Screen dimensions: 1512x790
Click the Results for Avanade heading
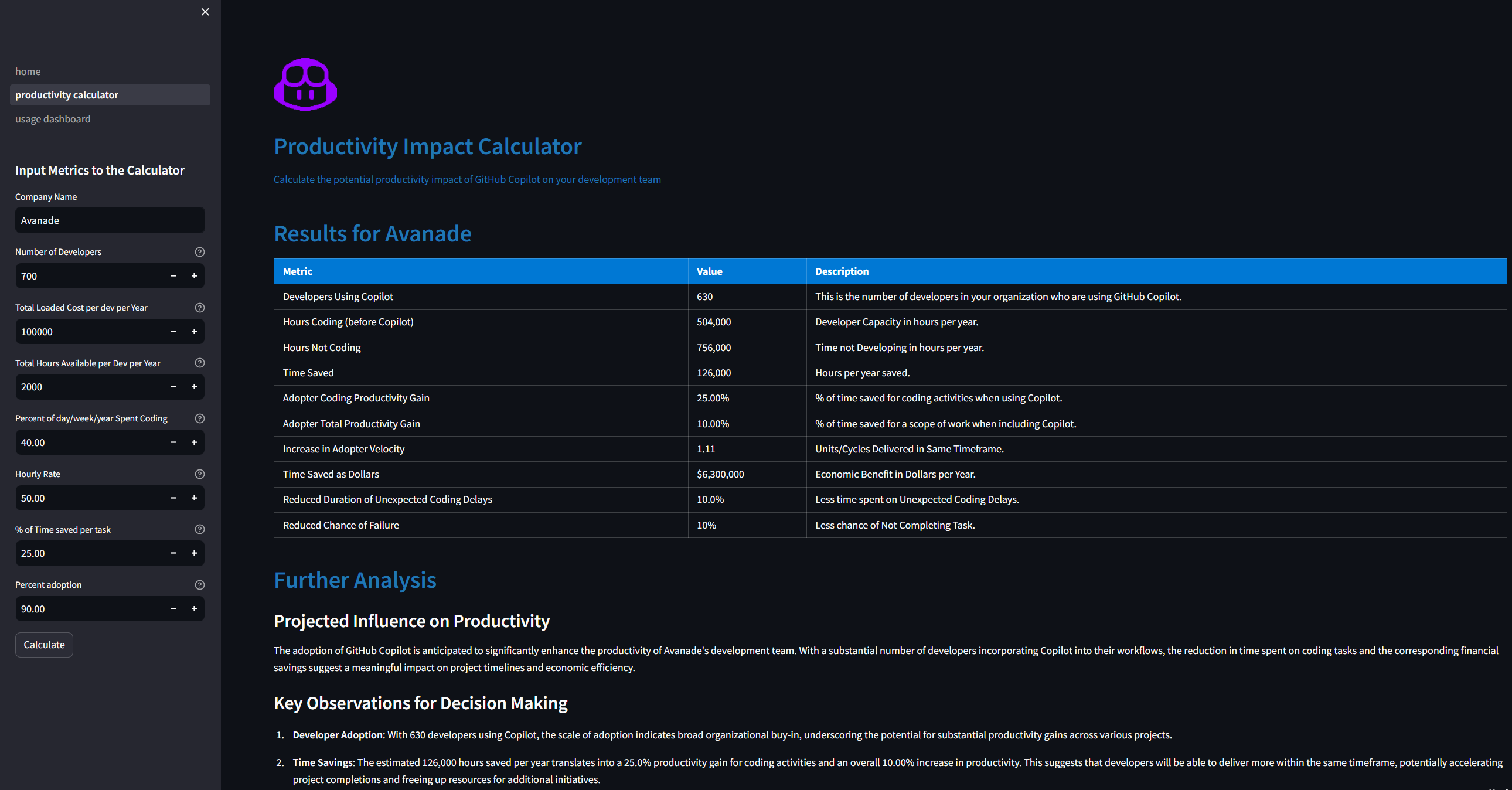pos(372,234)
